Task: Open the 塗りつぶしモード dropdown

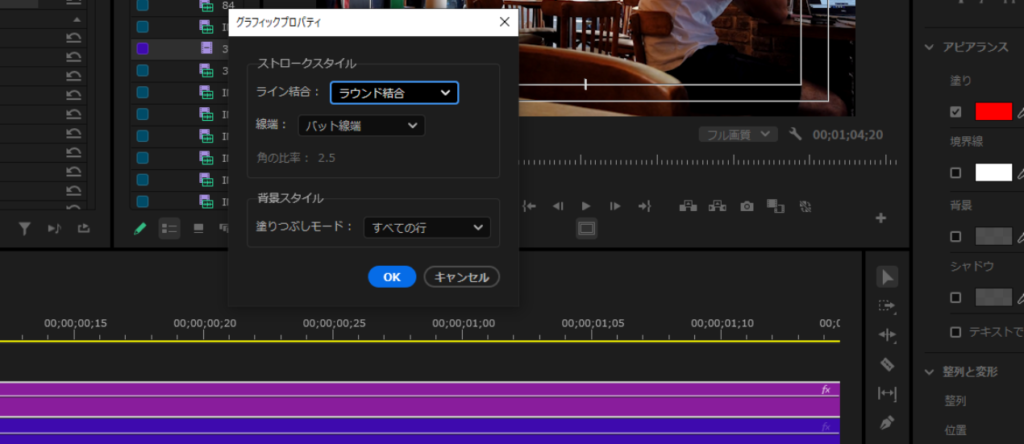Action: (x=426, y=228)
